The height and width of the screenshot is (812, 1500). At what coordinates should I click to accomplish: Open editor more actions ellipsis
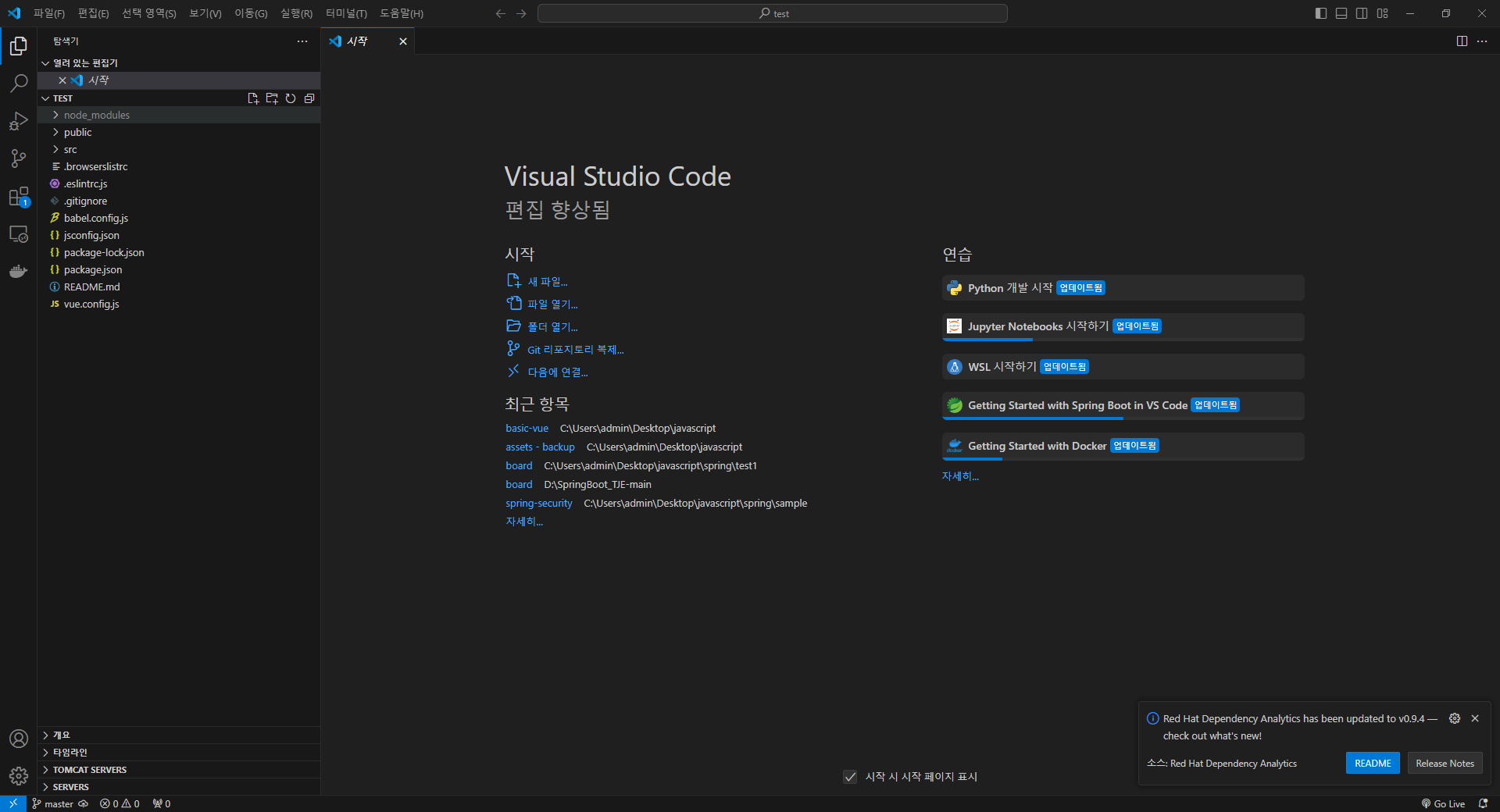1482,41
